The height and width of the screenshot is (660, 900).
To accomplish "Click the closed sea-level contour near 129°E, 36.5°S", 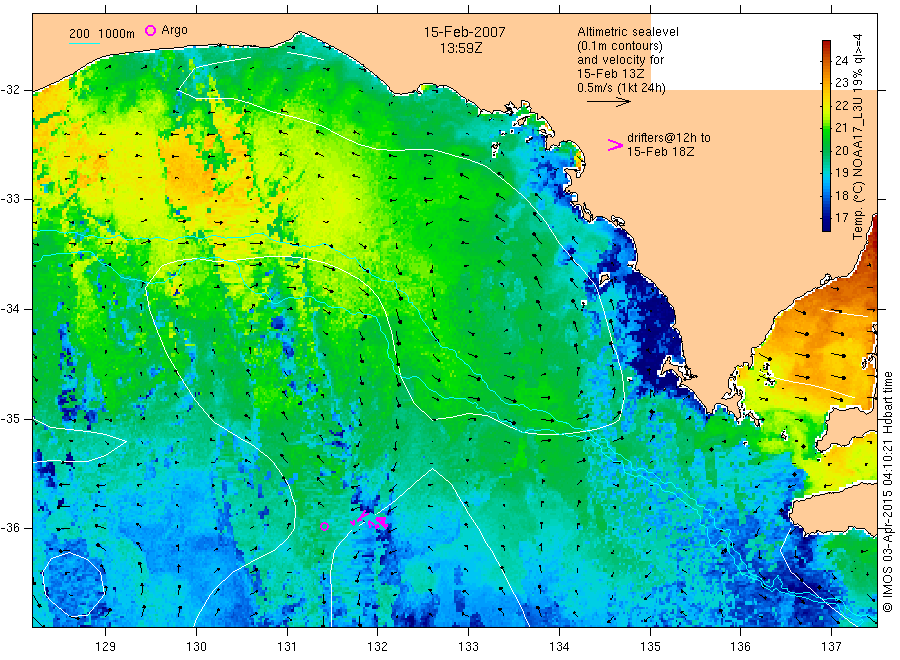I will coord(74,585).
